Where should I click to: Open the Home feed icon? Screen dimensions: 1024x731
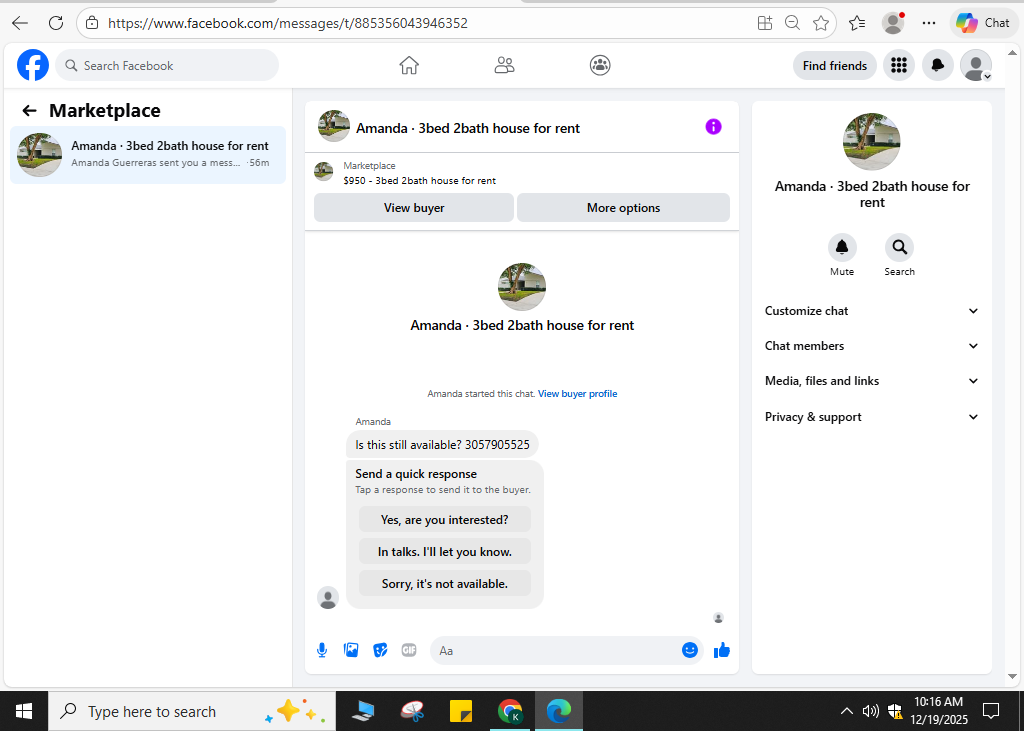point(409,65)
